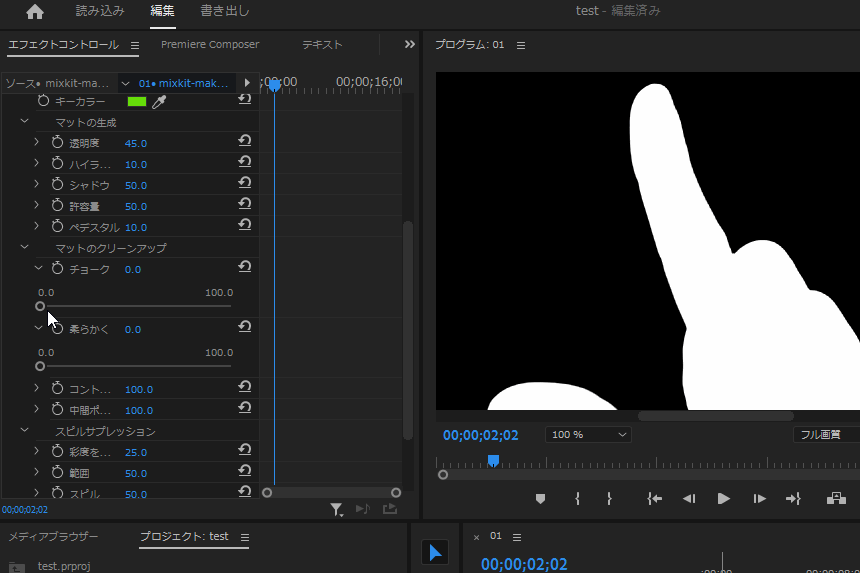Select the Selection tool arrow

(x=435, y=553)
